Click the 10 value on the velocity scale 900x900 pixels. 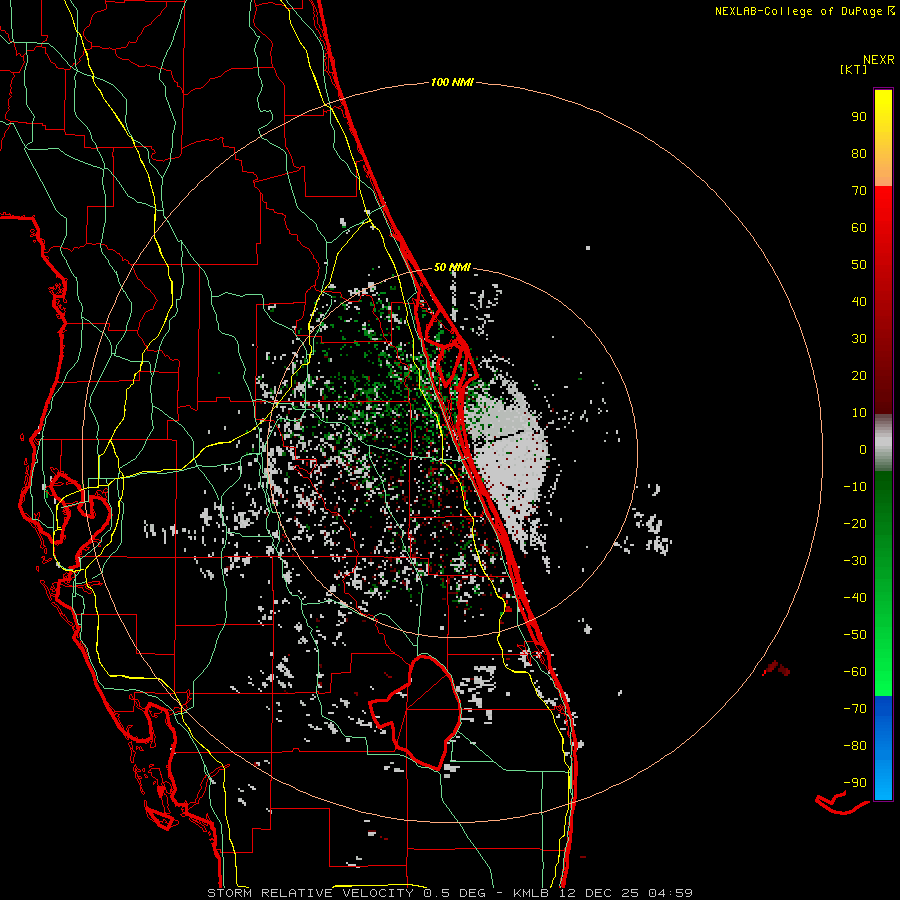tap(859, 413)
